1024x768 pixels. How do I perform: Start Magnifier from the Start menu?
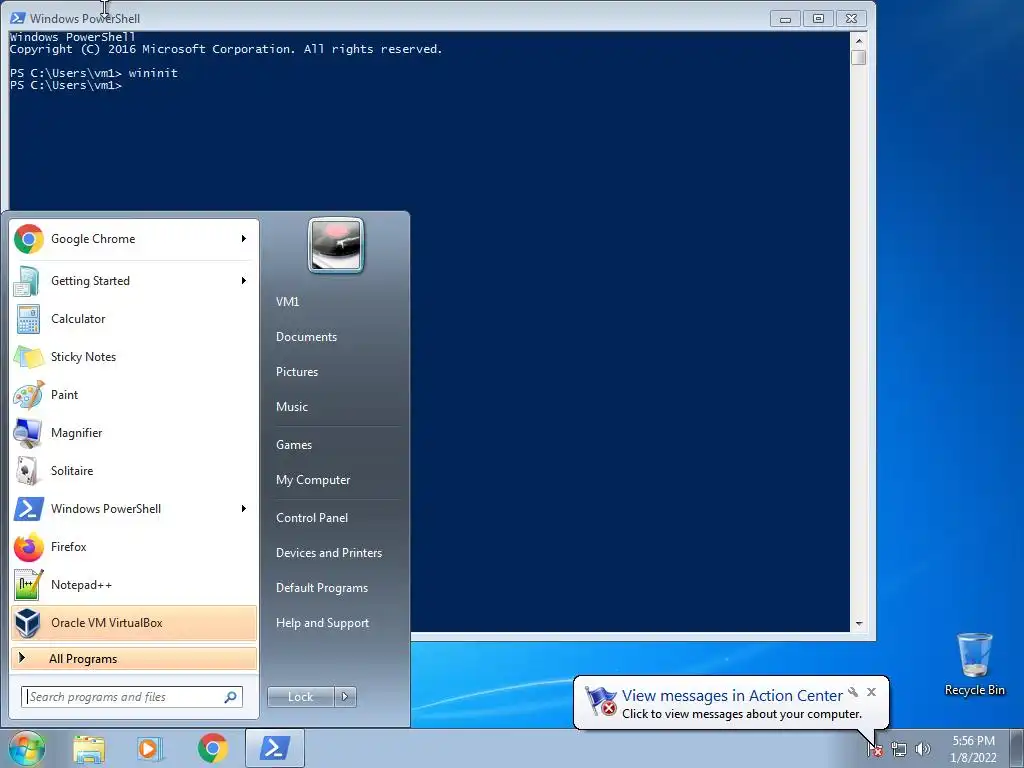[134, 432]
